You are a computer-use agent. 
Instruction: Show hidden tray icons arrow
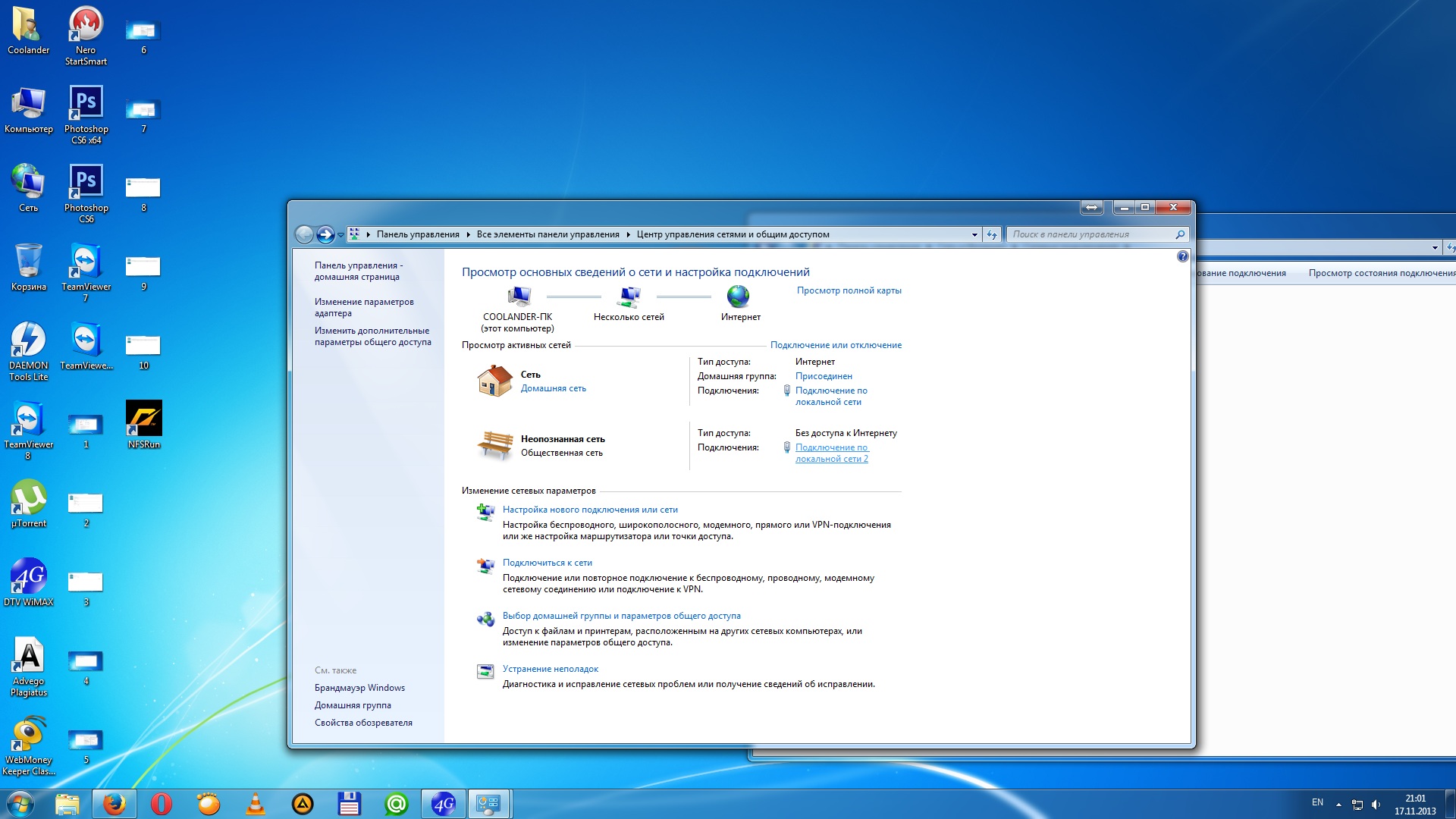[x=1338, y=805]
